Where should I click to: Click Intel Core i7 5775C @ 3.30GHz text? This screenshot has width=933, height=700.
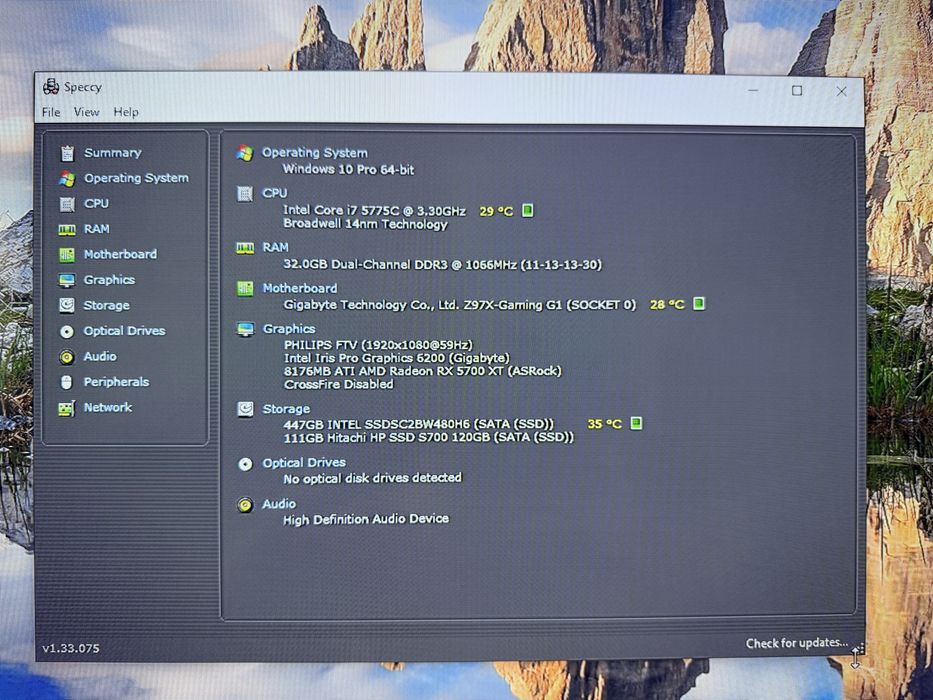pyautogui.click(x=374, y=210)
